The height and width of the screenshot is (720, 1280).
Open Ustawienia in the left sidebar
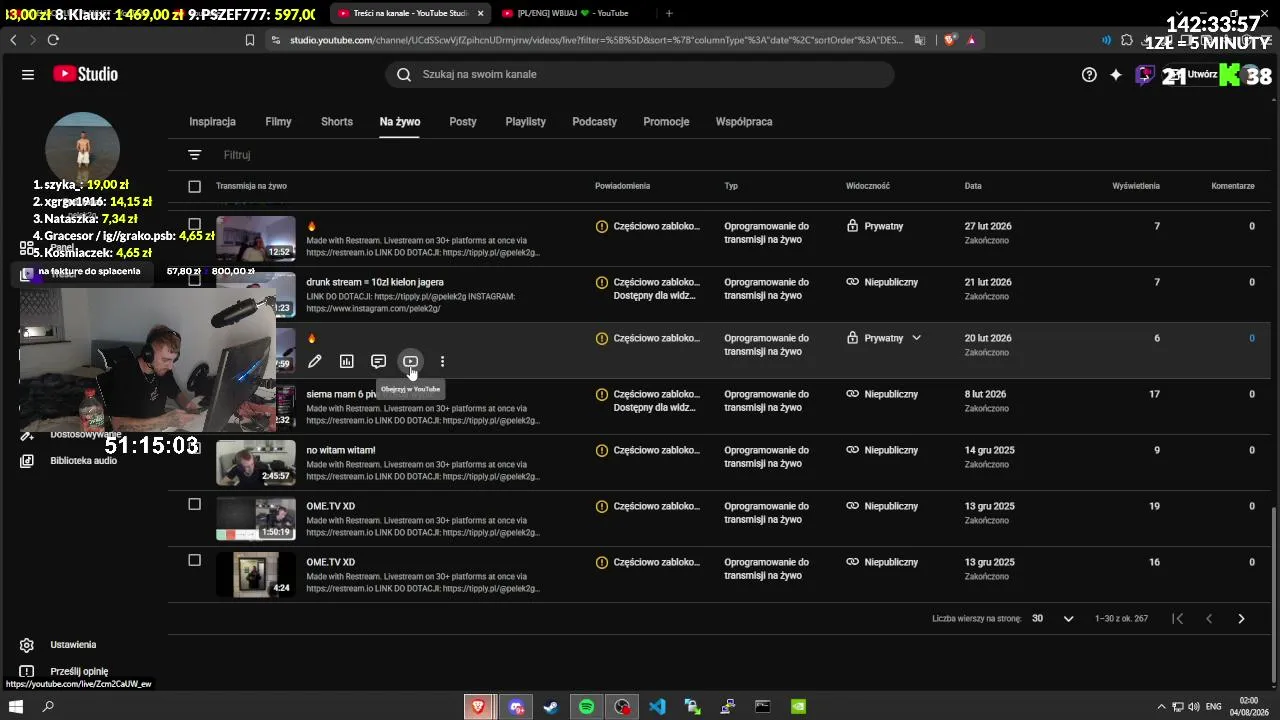point(73,645)
